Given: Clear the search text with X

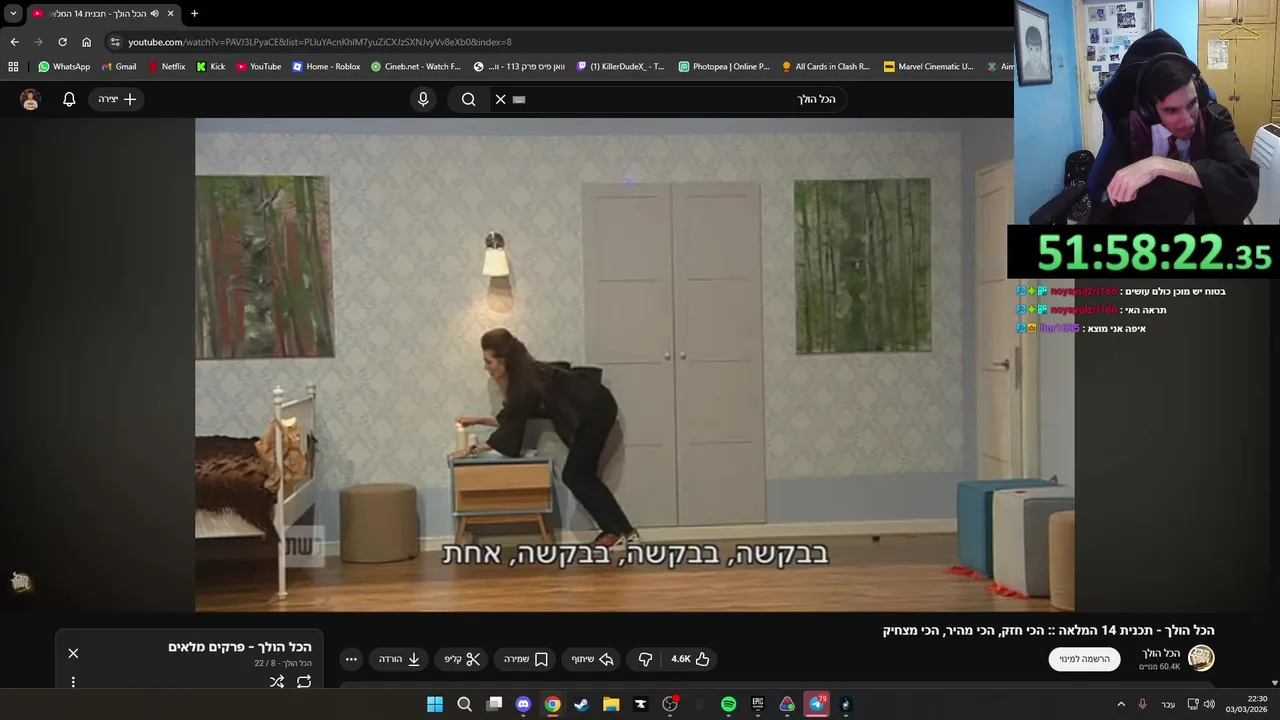Looking at the screenshot, I should [501, 99].
